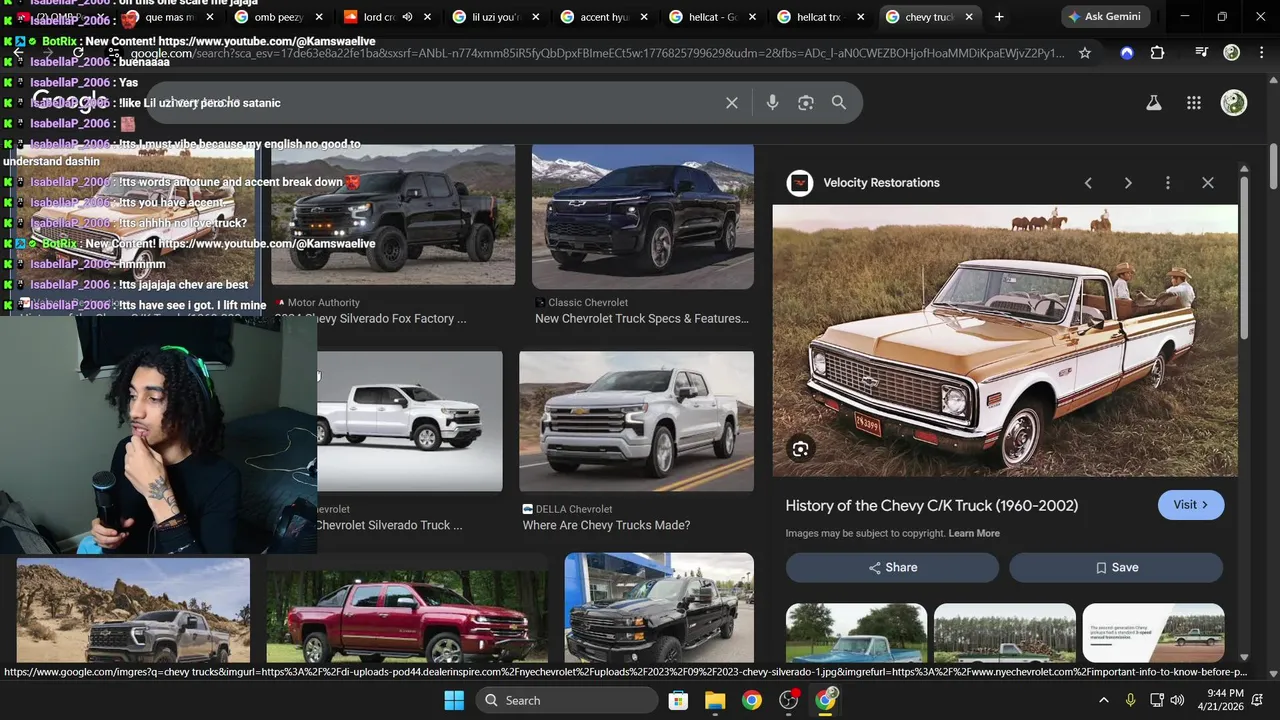Switch to the 'hellcat - Go' tab

pyautogui.click(x=712, y=17)
